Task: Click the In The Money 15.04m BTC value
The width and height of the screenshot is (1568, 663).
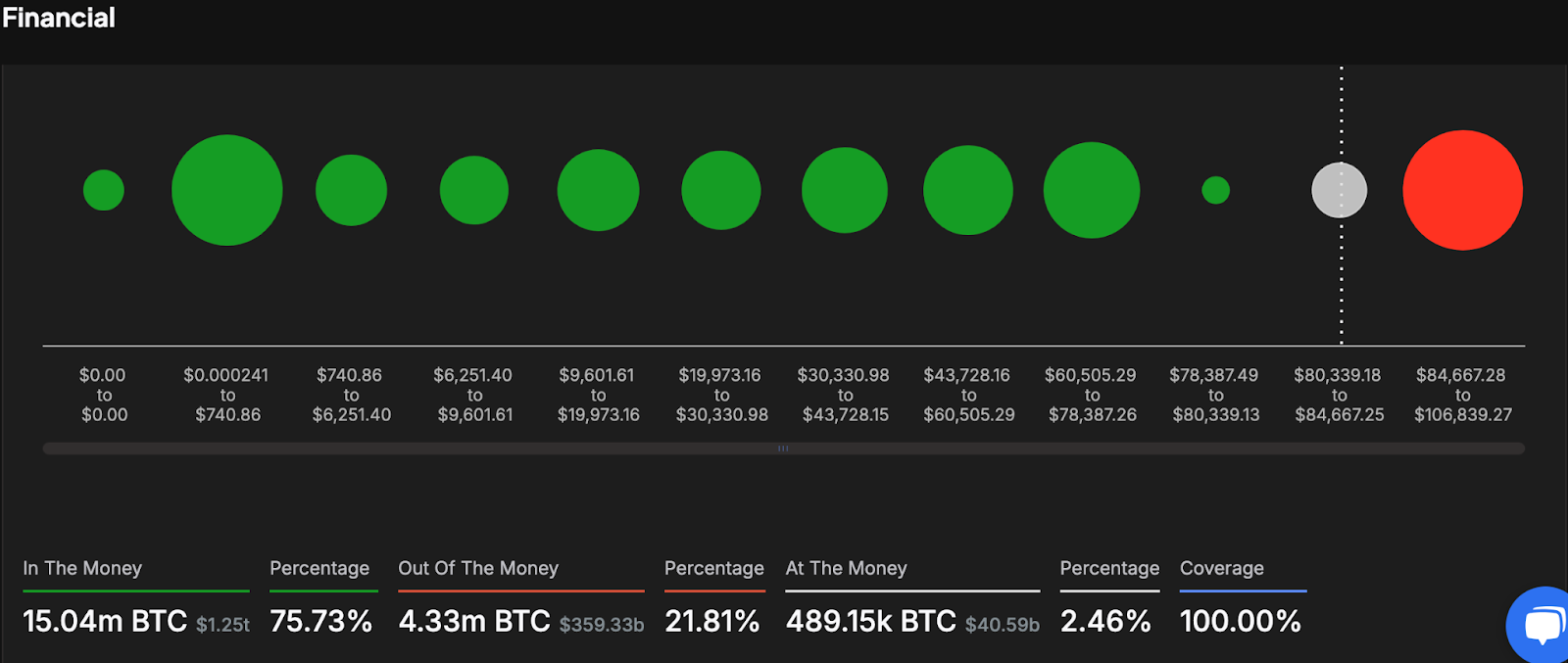Action: click(105, 621)
